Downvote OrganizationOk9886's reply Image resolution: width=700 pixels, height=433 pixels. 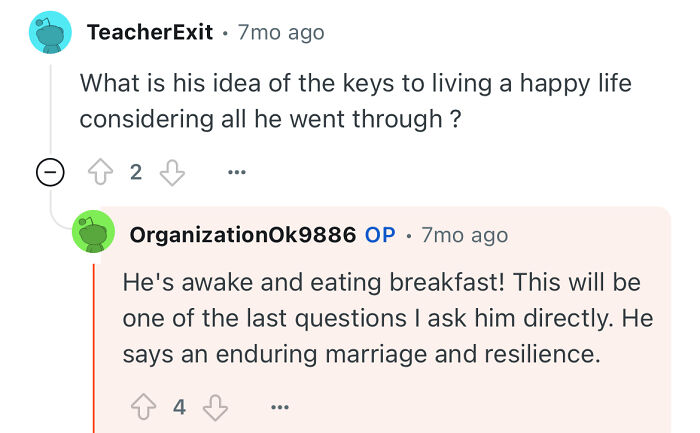coord(216,406)
